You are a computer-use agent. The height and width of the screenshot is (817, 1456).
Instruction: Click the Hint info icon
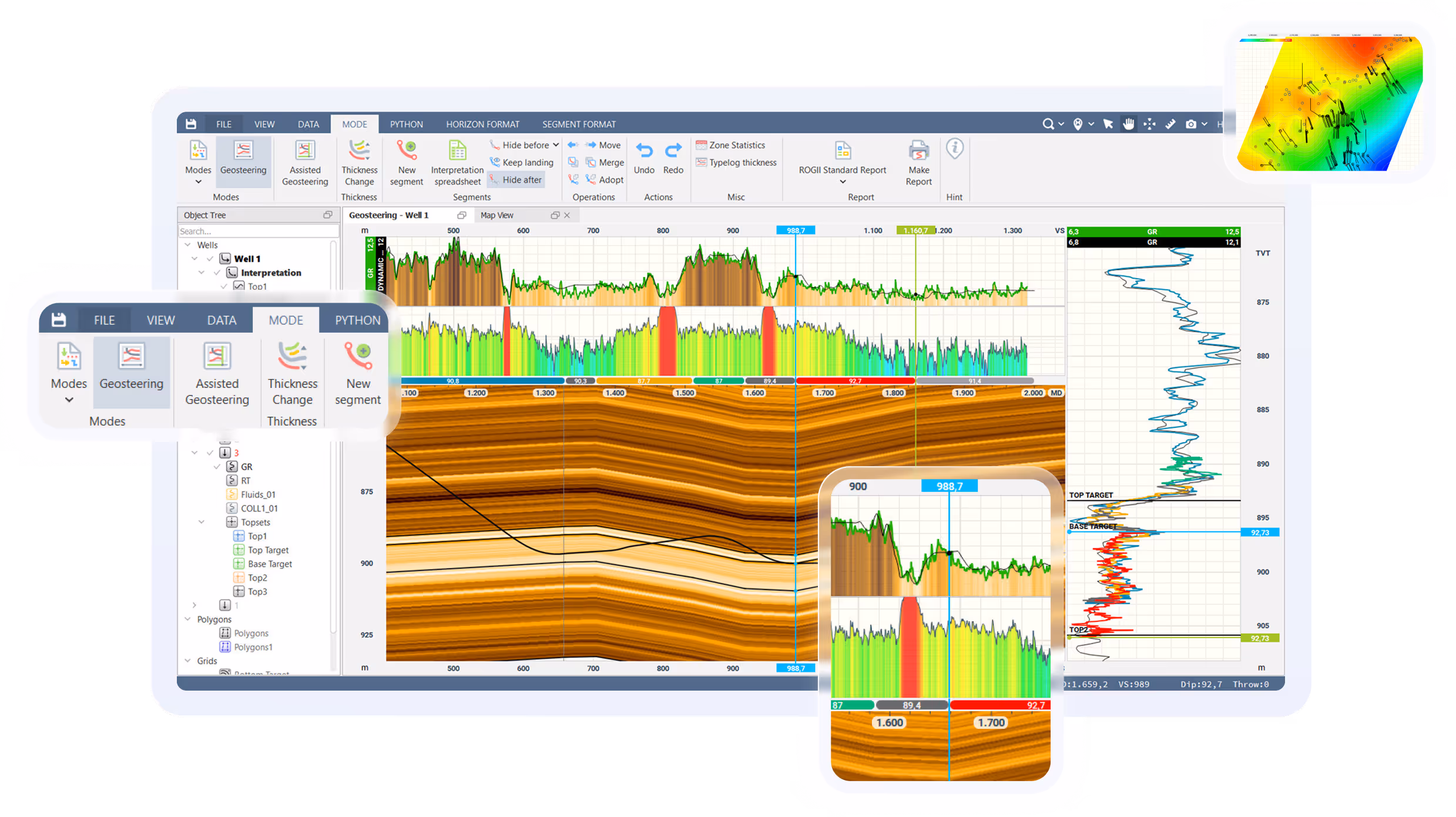(954, 149)
